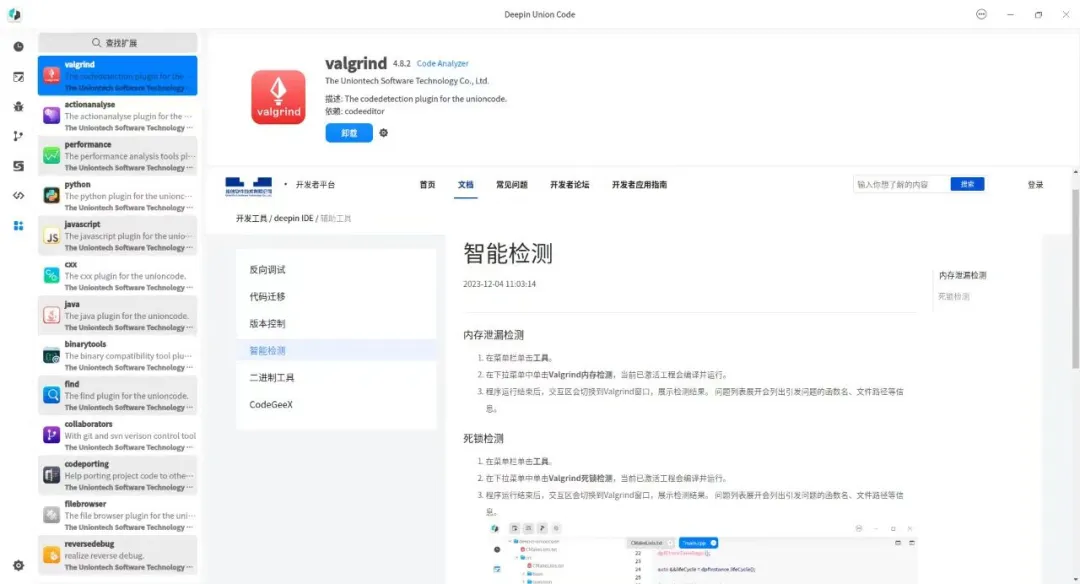Screen dimensions: 1080x584
Task: Select the binarytools plugin icon
Action: (x=52, y=355)
